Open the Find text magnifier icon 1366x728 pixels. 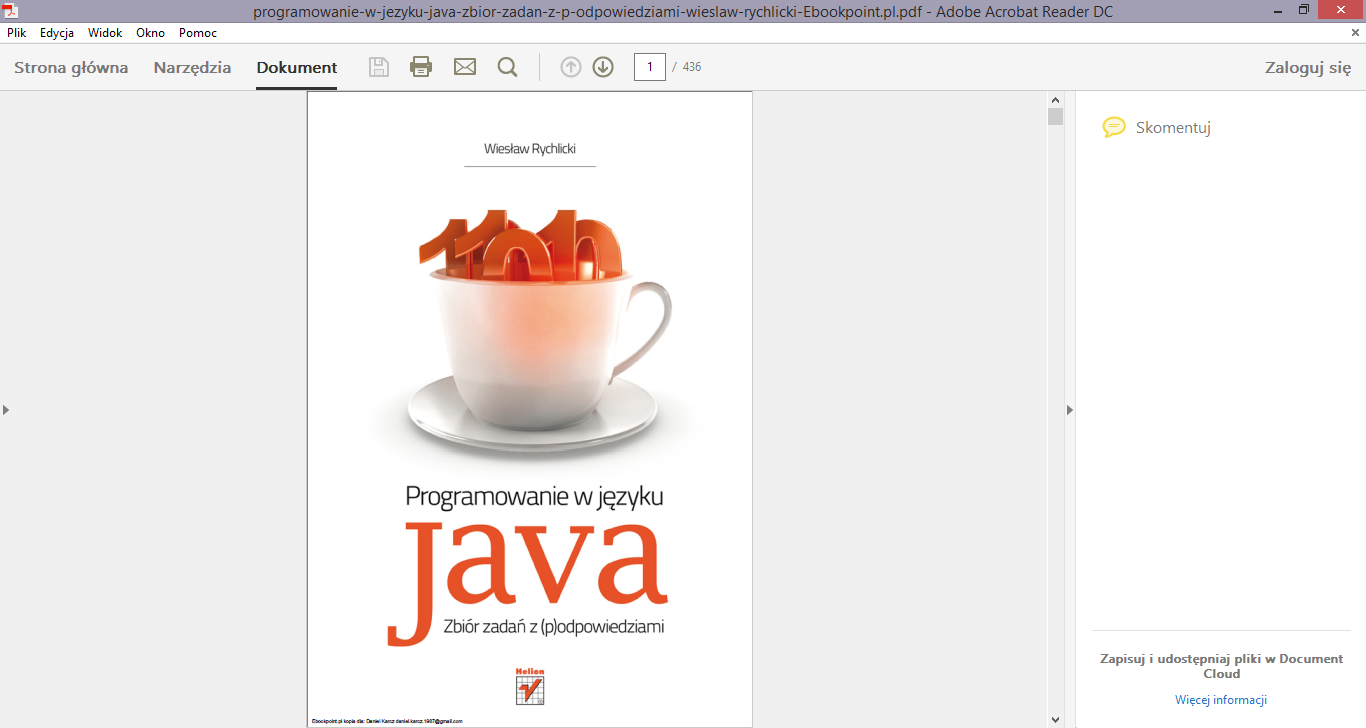[x=508, y=67]
